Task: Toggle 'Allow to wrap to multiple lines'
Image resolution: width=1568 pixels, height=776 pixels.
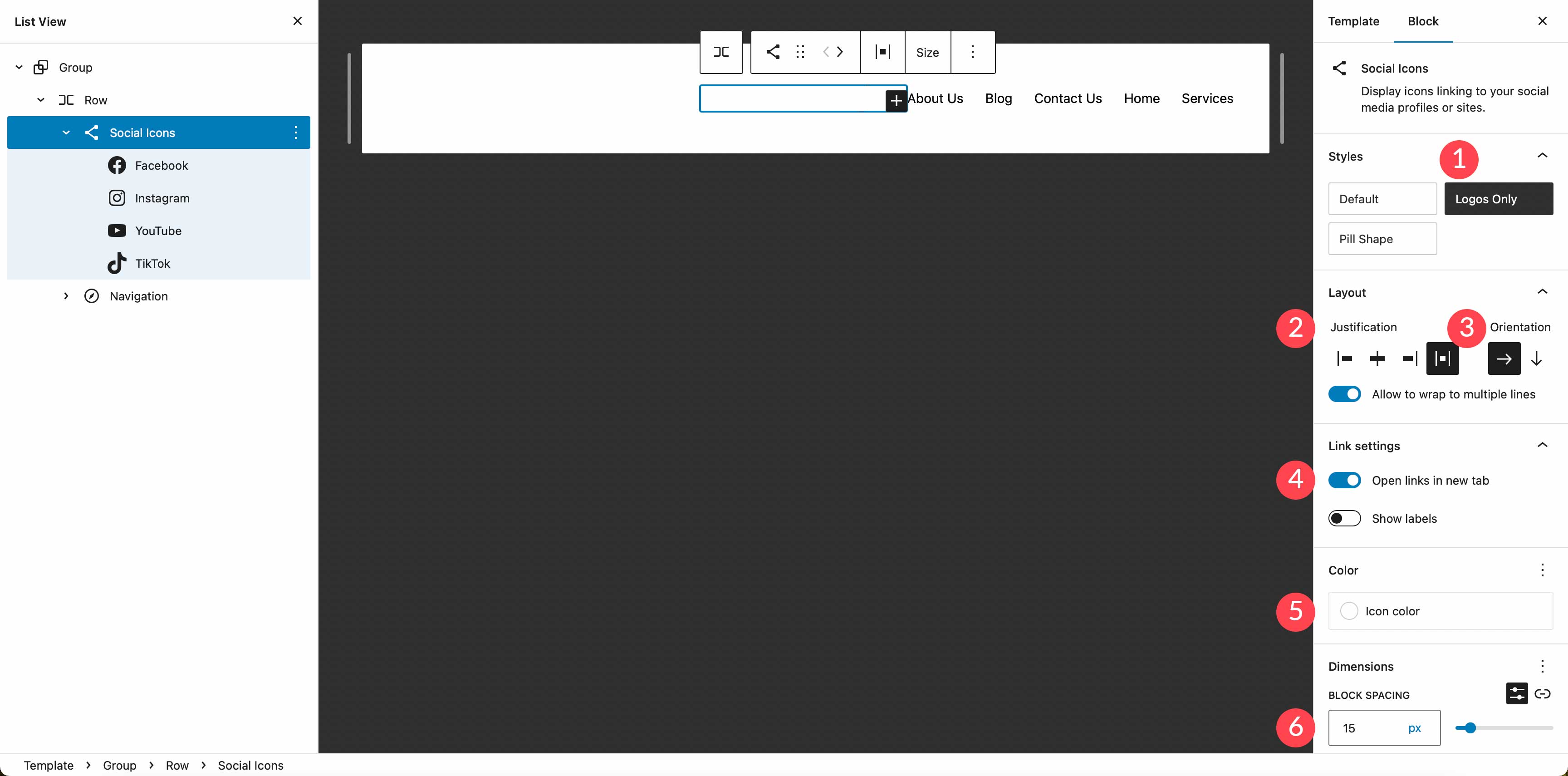Action: point(1345,393)
